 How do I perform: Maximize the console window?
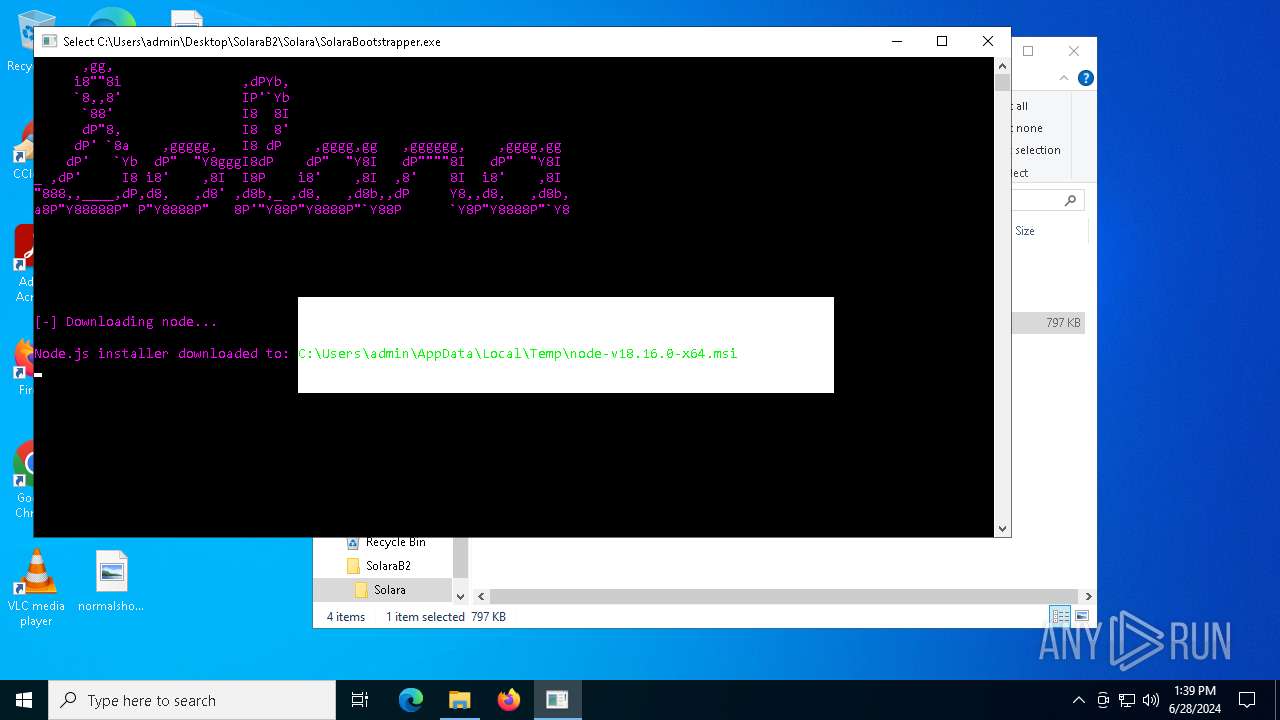coord(941,41)
